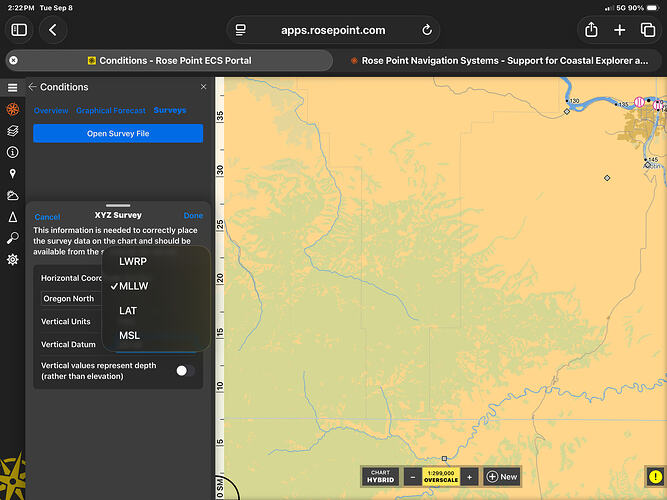Go back using Conditions arrow
The height and width of the screenshot is (500, 667).
coord(32,87)
